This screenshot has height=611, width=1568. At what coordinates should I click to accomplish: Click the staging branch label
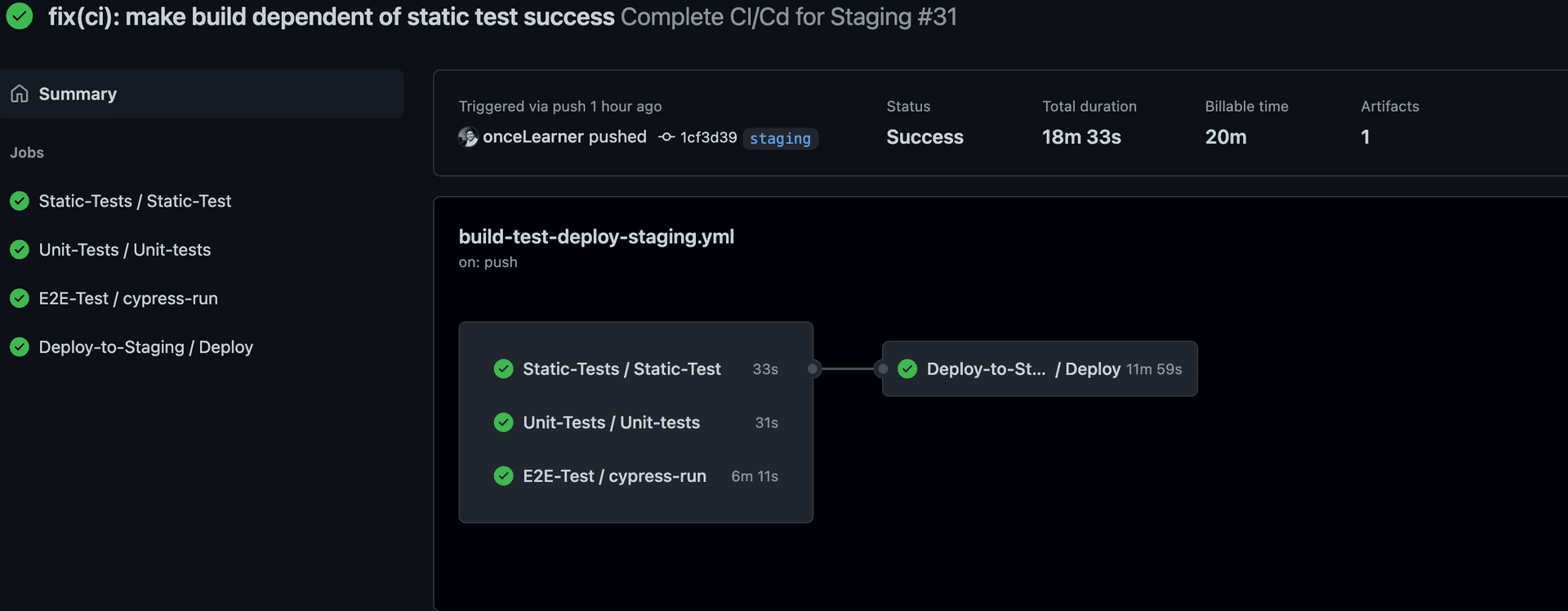(780, 139)
